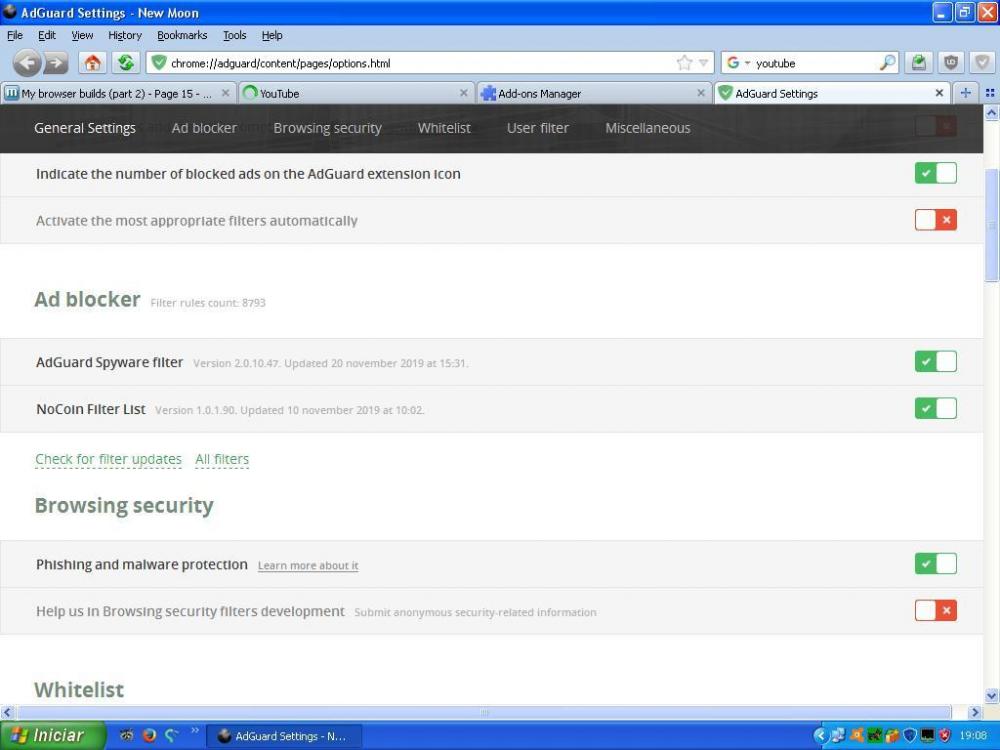Toggle the AdGuard Spyware filter switch
The image size is (1000, 750).
pyautogui.click(x=936, y=362)
